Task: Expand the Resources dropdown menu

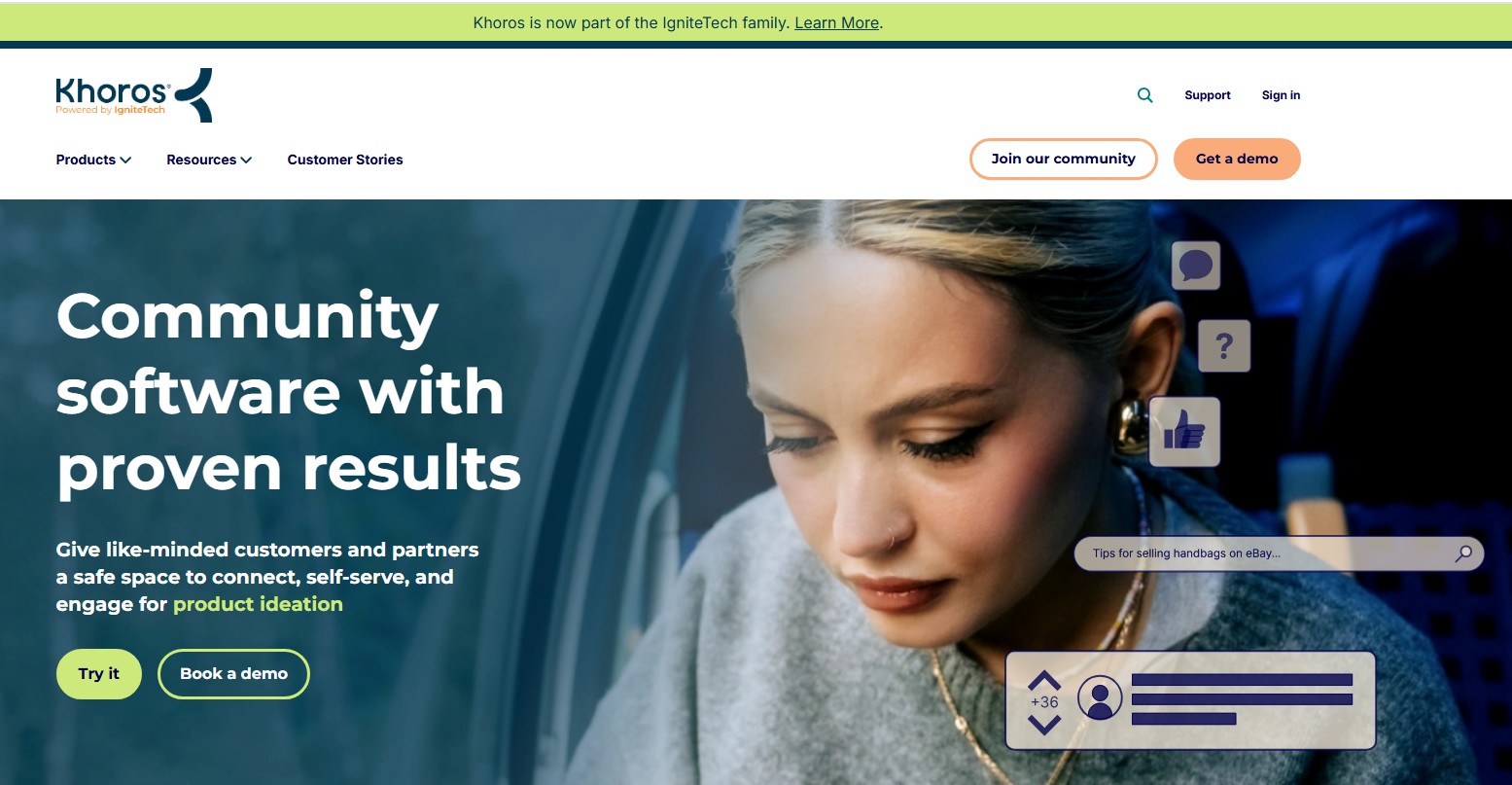Action: [x=209, y=160]
